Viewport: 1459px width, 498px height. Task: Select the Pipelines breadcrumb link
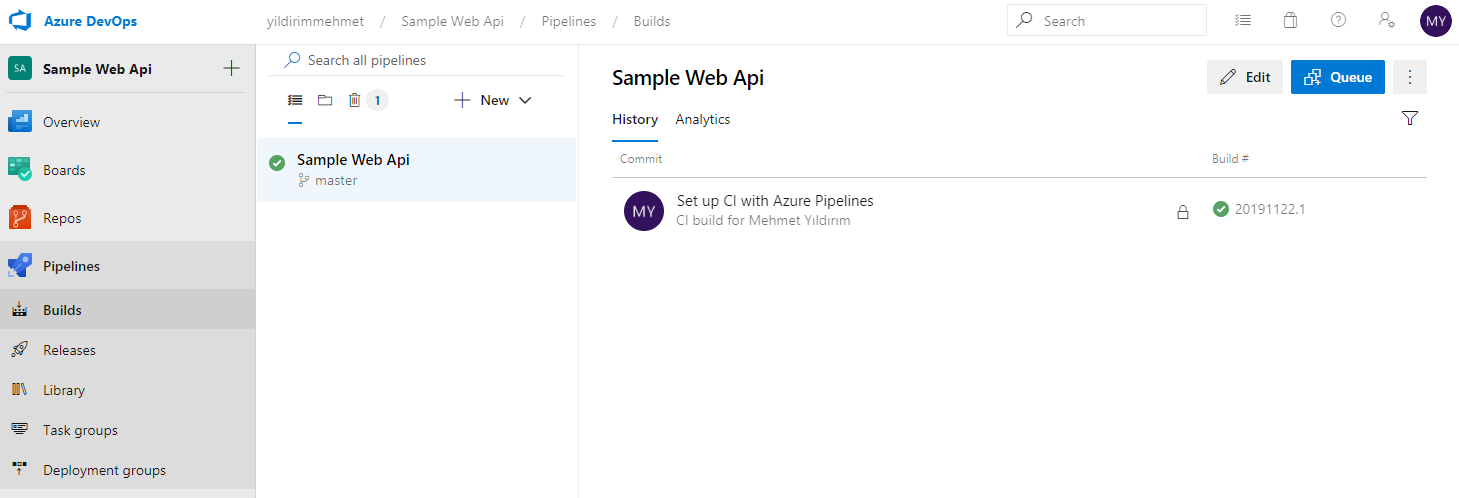tap(569, 21)
